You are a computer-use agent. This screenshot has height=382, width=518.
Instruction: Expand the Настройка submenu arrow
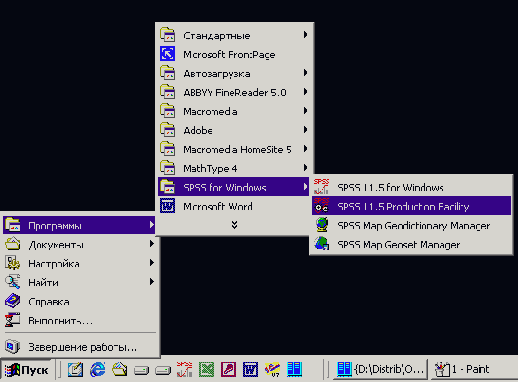pos(151,263)
